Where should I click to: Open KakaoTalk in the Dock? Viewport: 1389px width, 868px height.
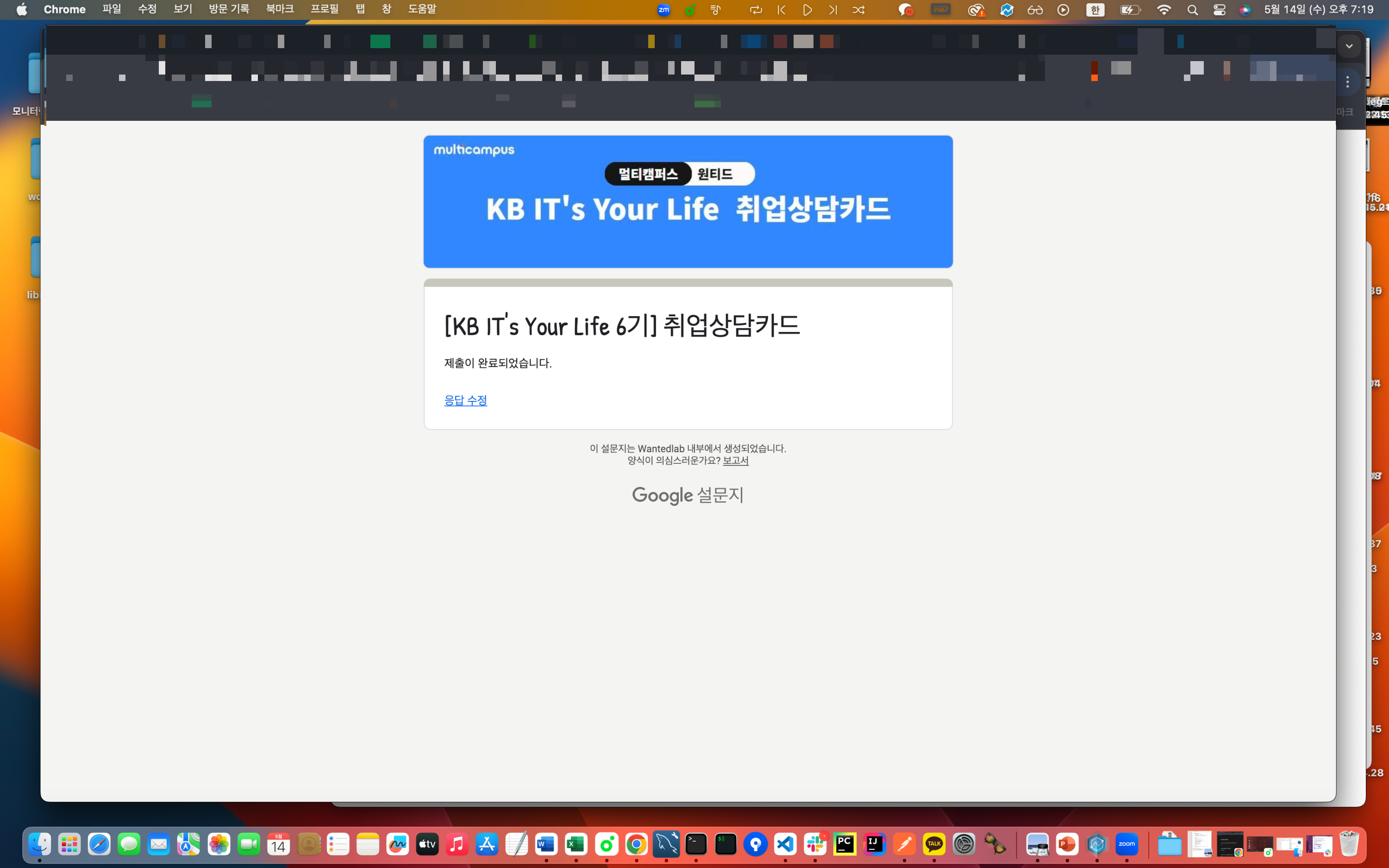click(934, 844)
